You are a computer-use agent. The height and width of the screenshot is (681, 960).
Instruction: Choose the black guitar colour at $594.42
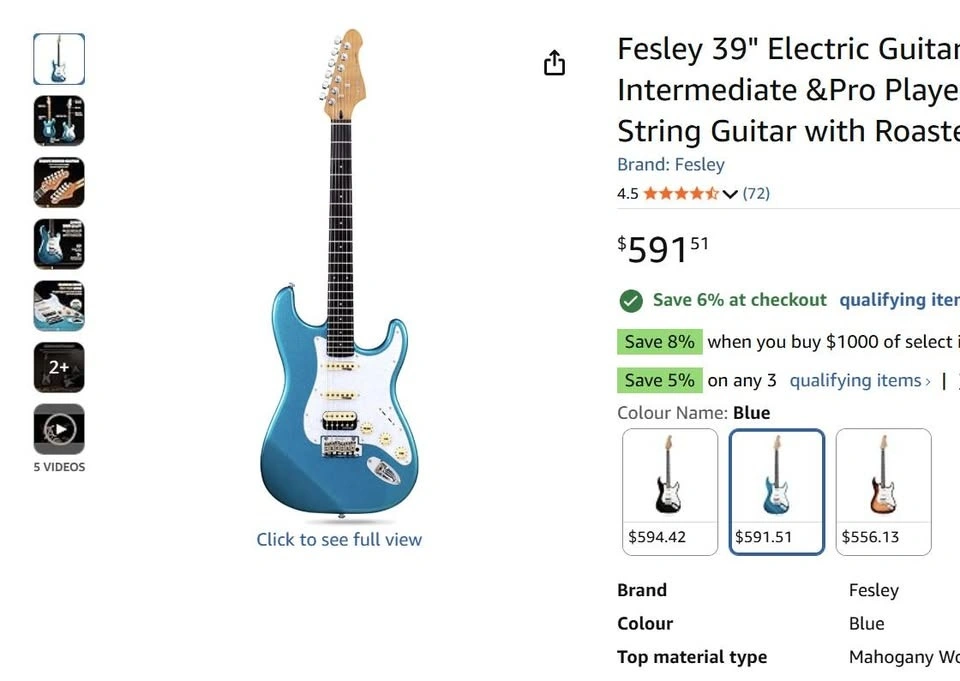(670, 491)
